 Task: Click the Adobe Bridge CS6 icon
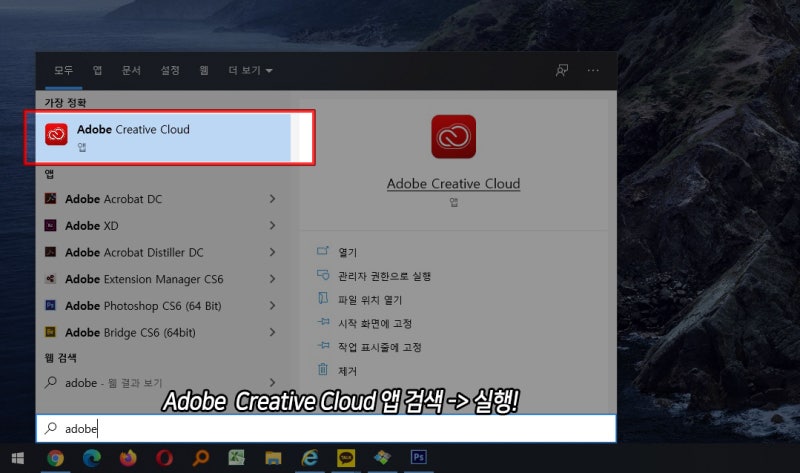51,332
